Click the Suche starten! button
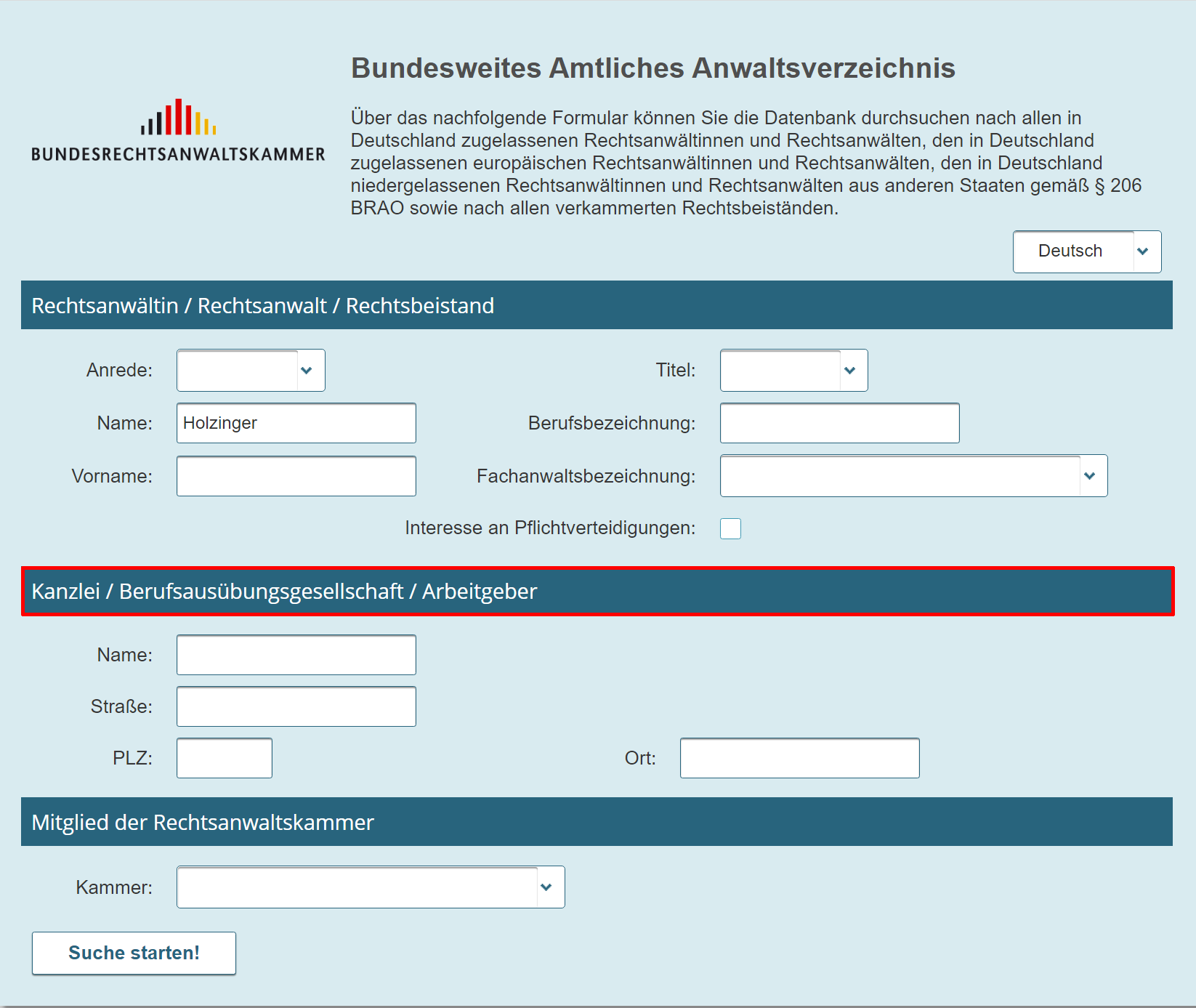1196x1008 pixels. click(134, 953)
